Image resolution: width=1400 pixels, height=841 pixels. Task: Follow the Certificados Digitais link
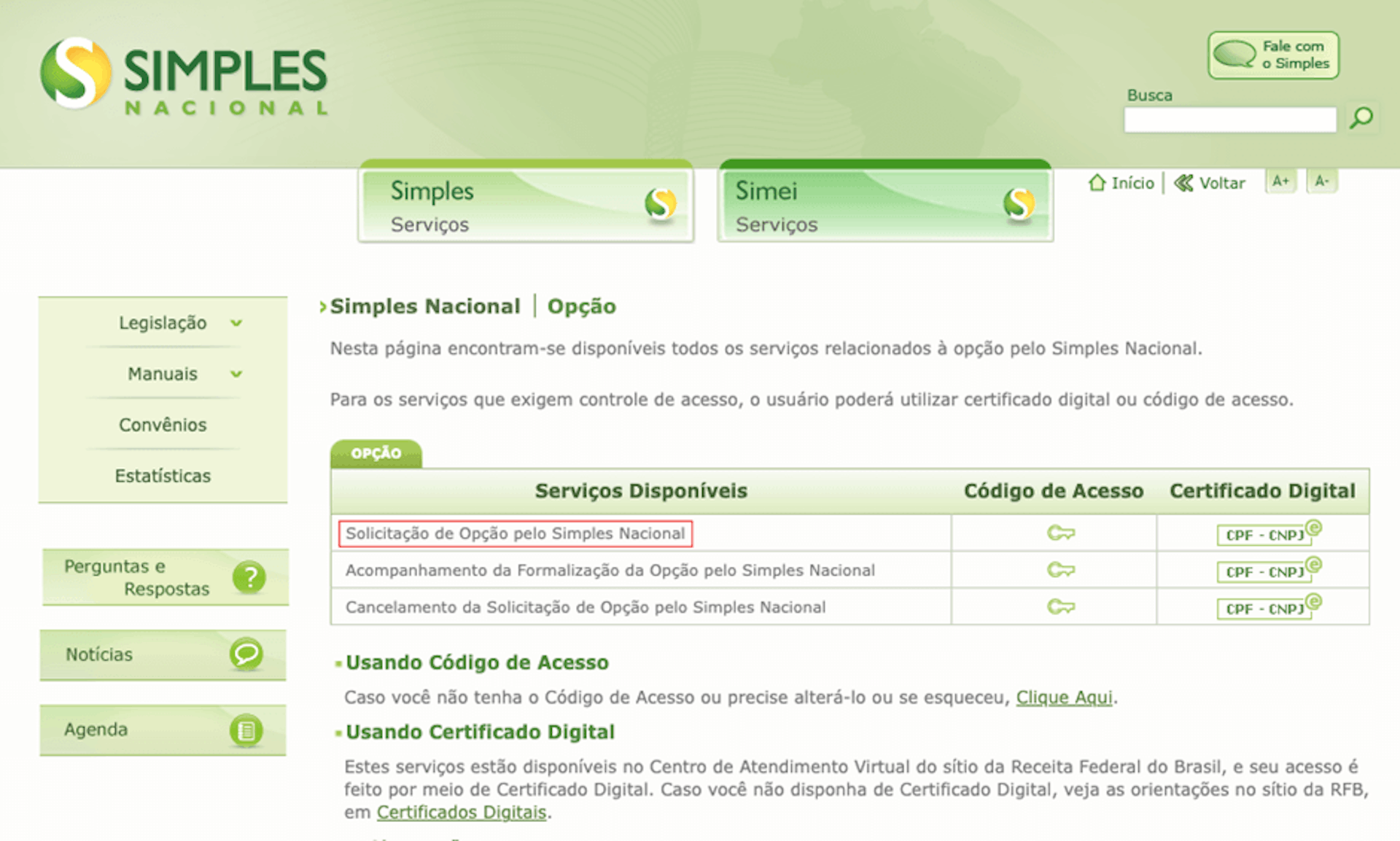[461, 811]
